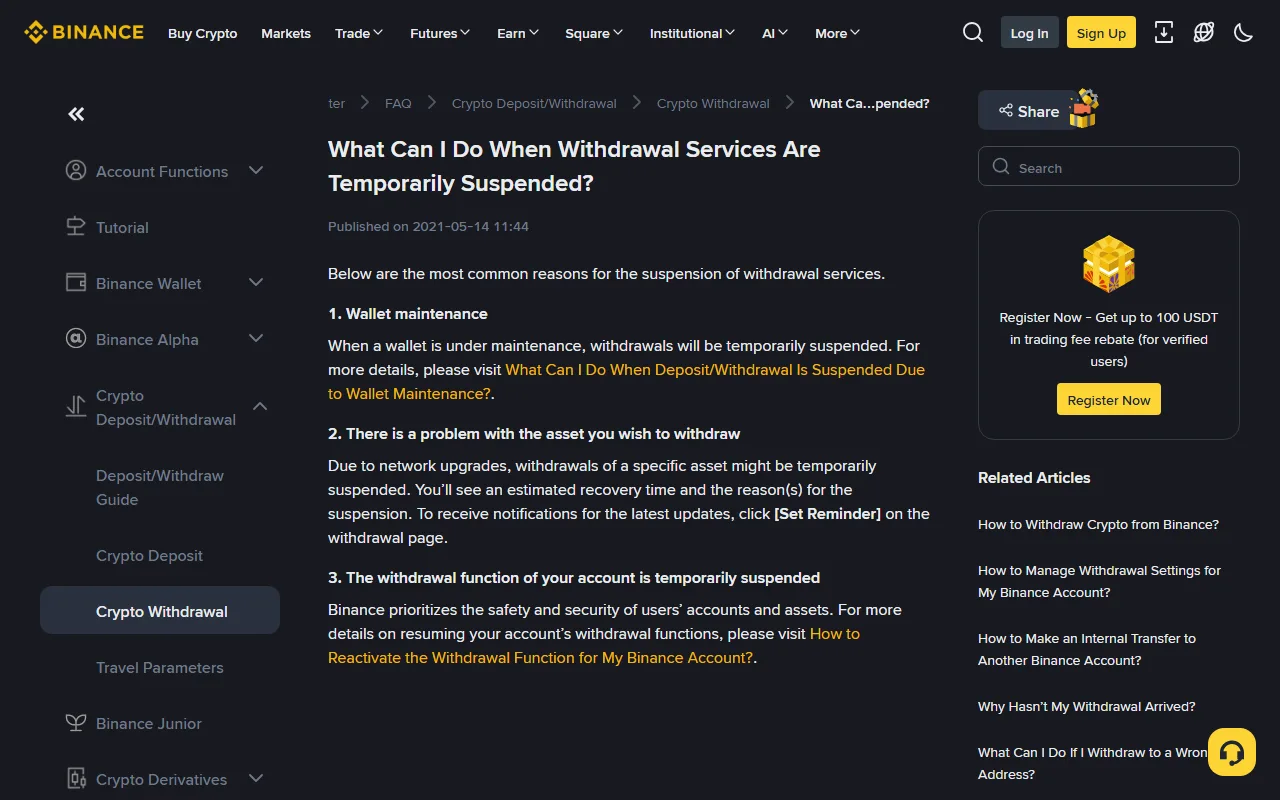The image size is (1280, 800).
Task: Click the "What Ca...pended?" breadcrumb
Action: (x=869, y=103)
